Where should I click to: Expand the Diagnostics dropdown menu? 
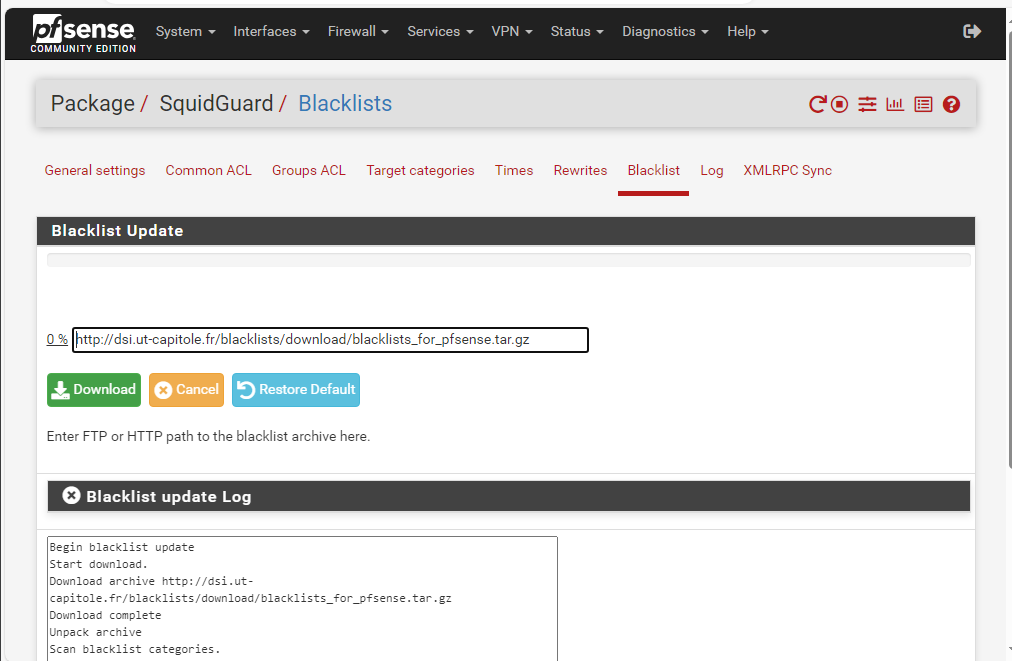665,32
